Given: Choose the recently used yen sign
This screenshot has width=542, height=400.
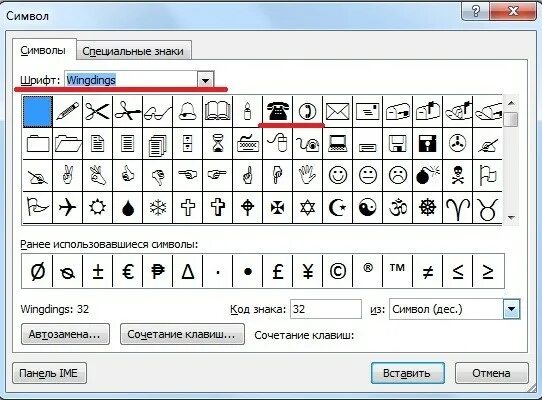Looking at the screenshot, I should (308, 271).
